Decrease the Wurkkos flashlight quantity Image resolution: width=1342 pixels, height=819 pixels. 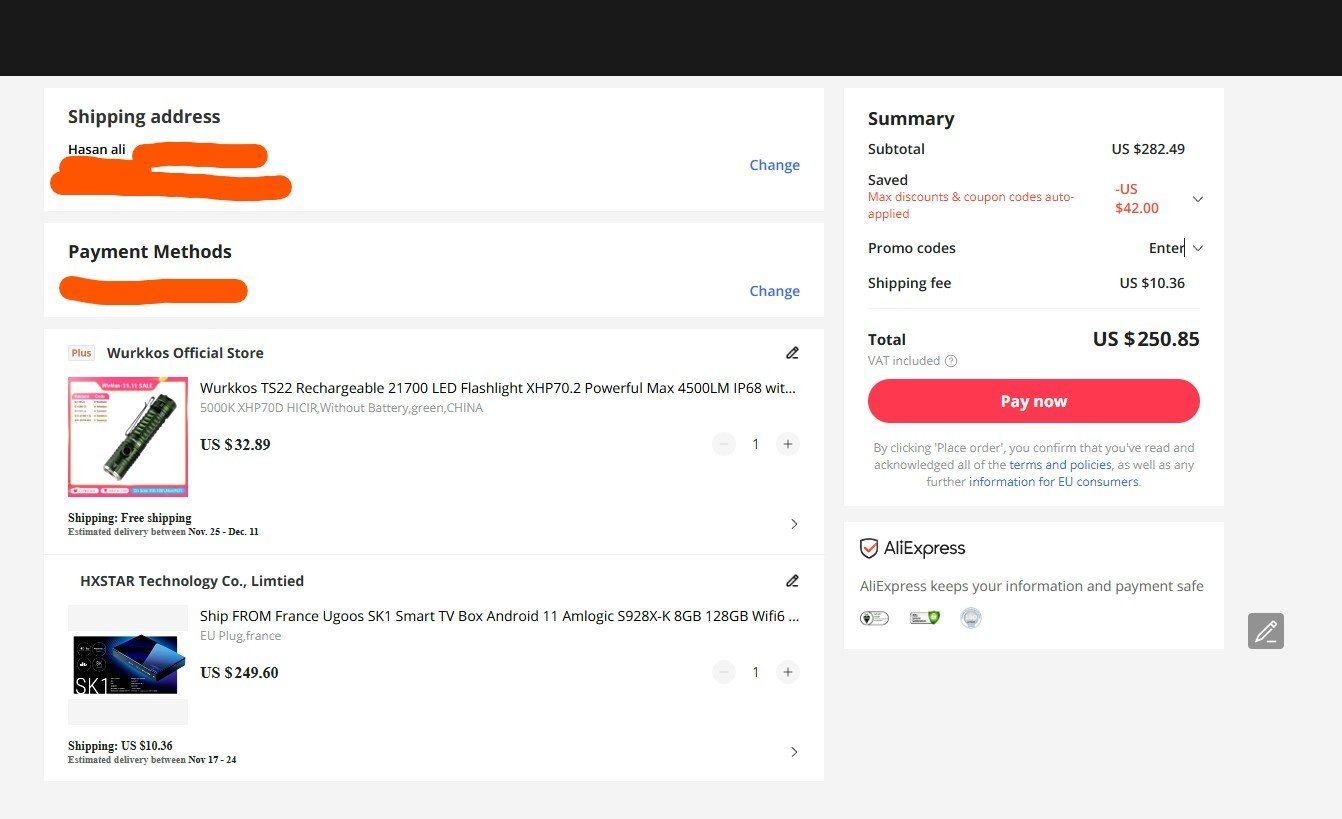724,444
